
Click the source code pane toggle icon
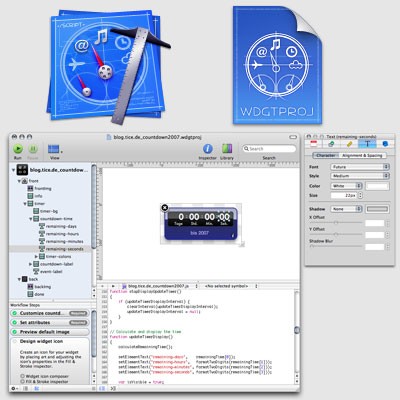click(102, 389)
